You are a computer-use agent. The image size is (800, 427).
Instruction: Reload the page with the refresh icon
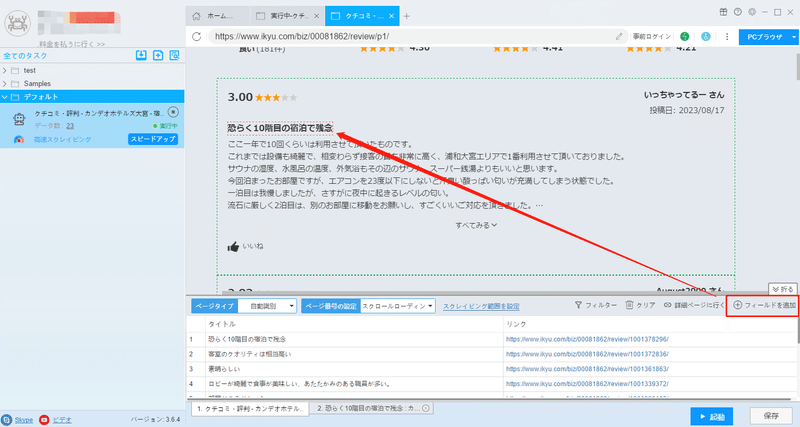click(196, 36)
